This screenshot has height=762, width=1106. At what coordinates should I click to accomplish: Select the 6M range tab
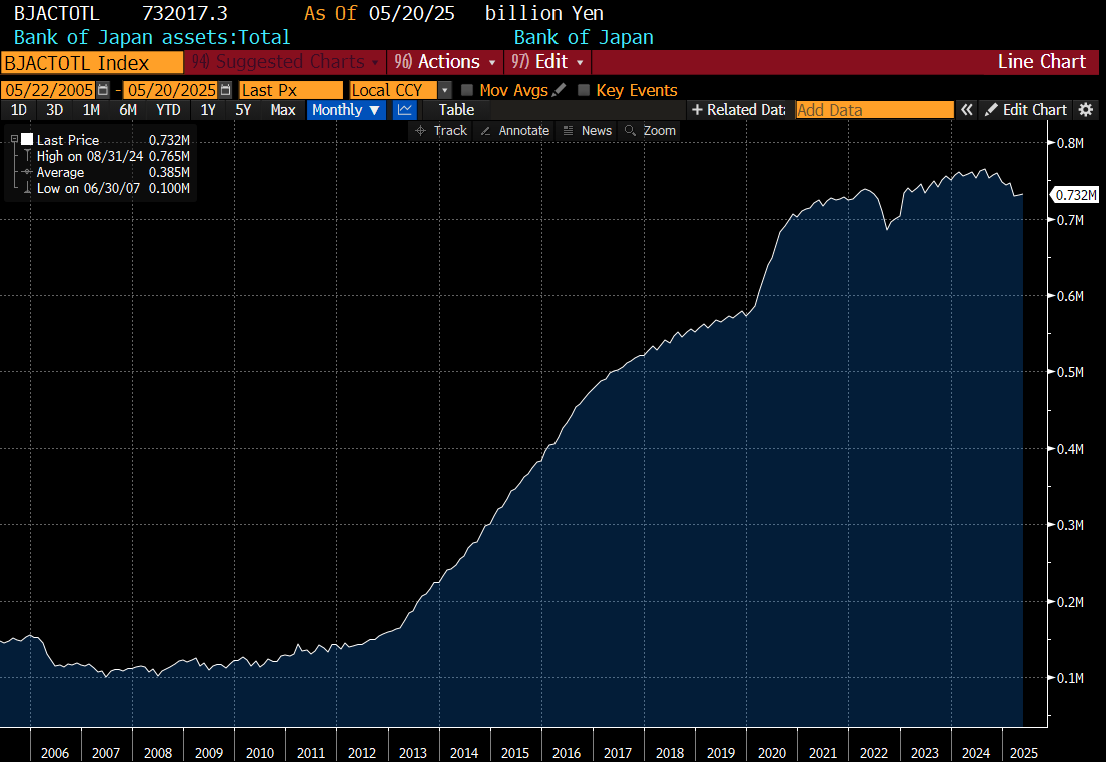tap(128, 109)
